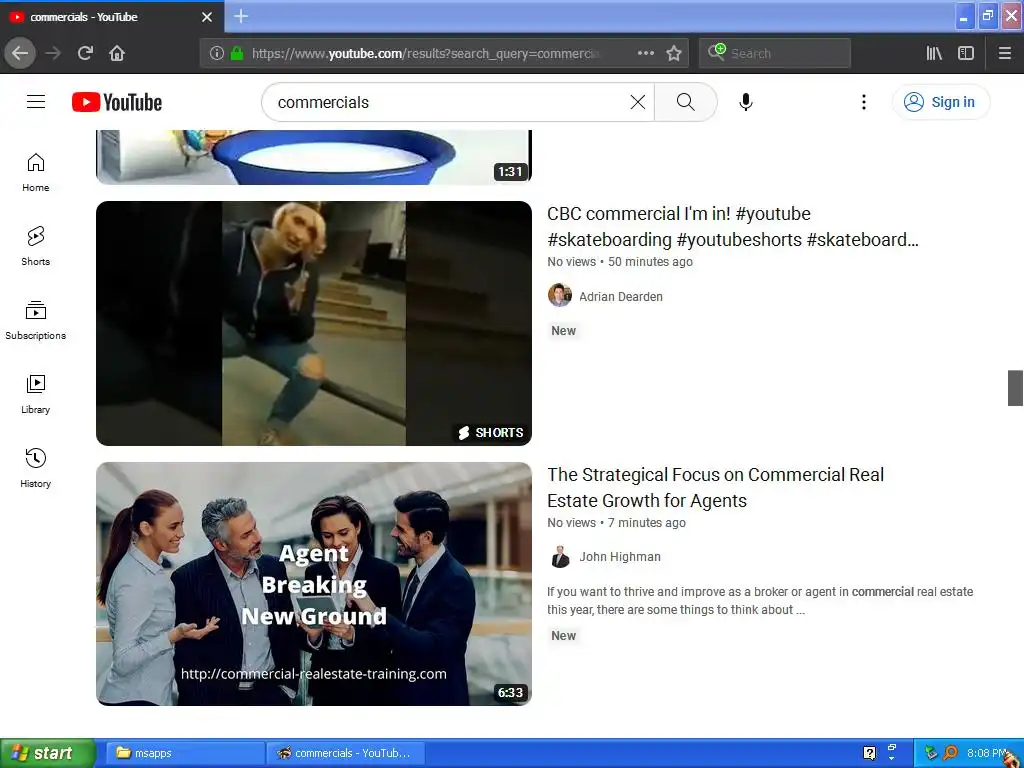1024x768 pixels.
Task: Open page actions three-dot menu in address bar
Action: click(645, 53)
